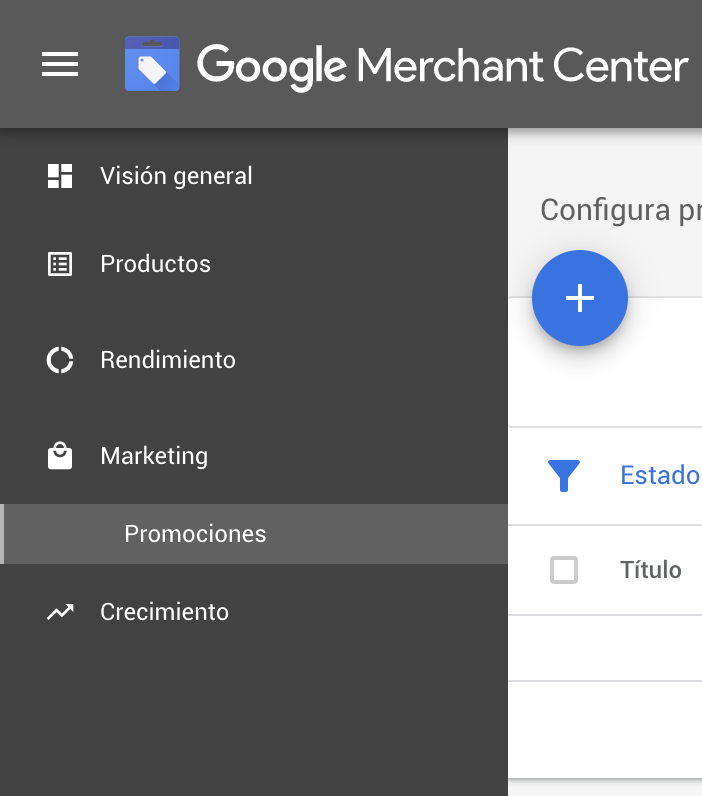Click the Productos list icon
Image resolution: width=702 pixels, height=796 pixels.
60,264
